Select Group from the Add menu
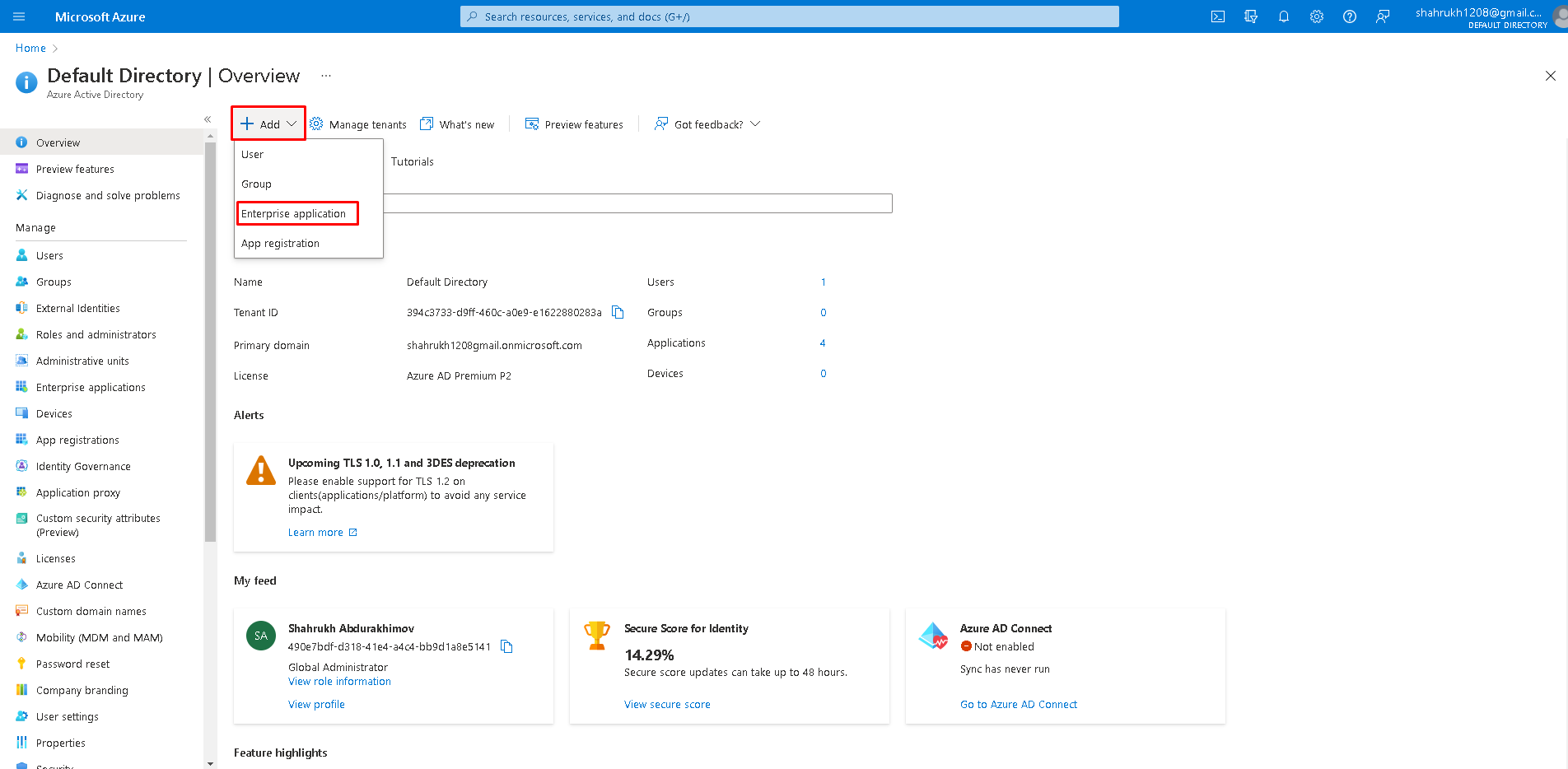Screen dimensions: 1568x769 (x=308, y=184)
